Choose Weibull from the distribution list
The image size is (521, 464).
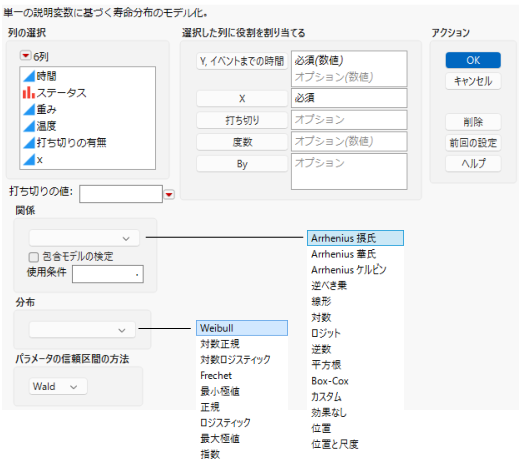click(x=242, y=328)
